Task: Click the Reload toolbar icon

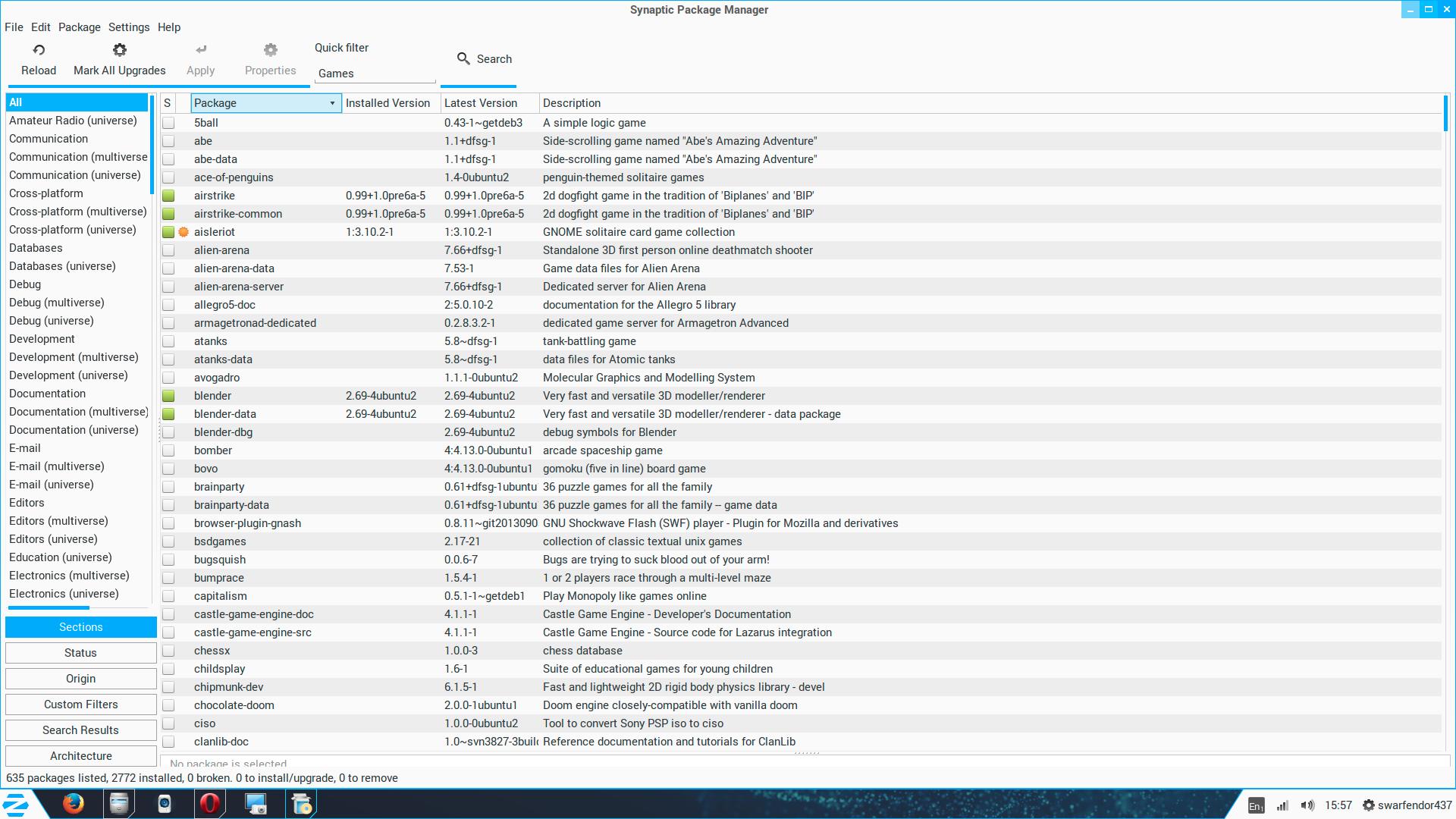Action: click(39, 50)
